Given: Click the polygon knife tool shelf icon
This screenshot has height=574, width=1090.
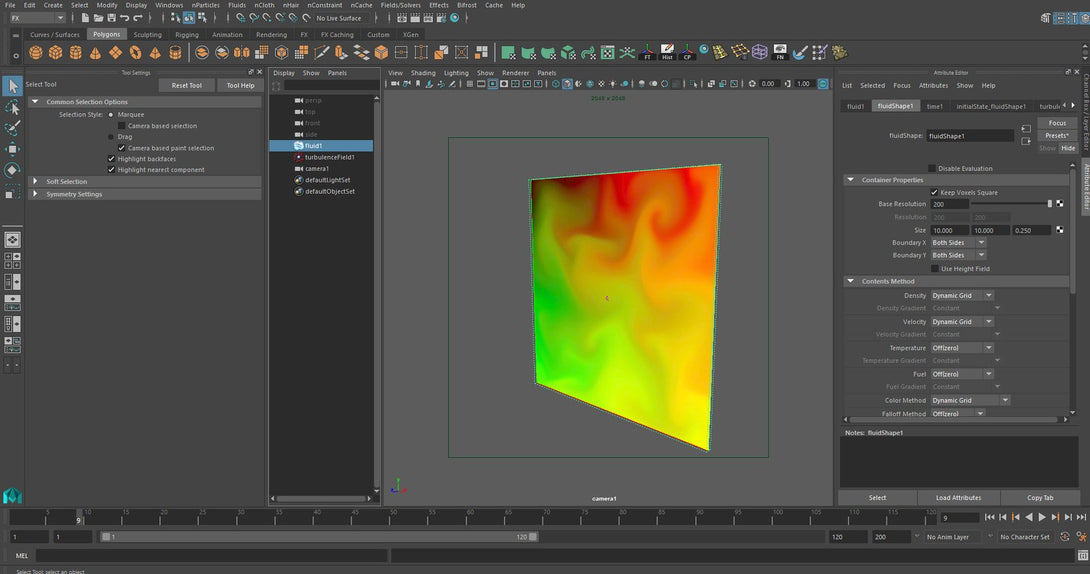Looking at the screenshot, I should tap(322, 53).
